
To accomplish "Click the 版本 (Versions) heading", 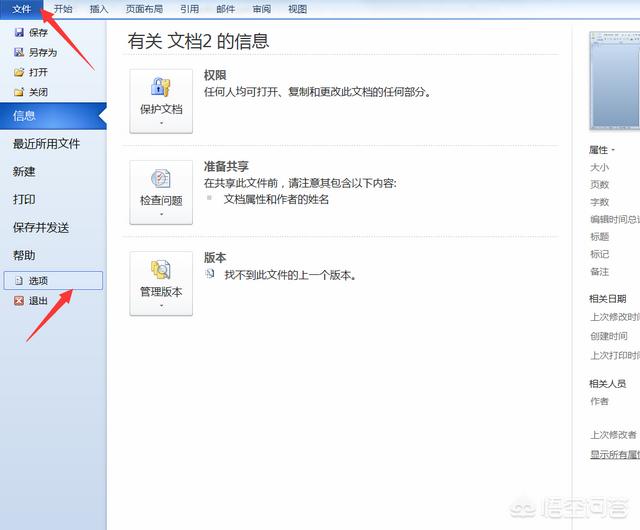I will click(x=215, y=258).
